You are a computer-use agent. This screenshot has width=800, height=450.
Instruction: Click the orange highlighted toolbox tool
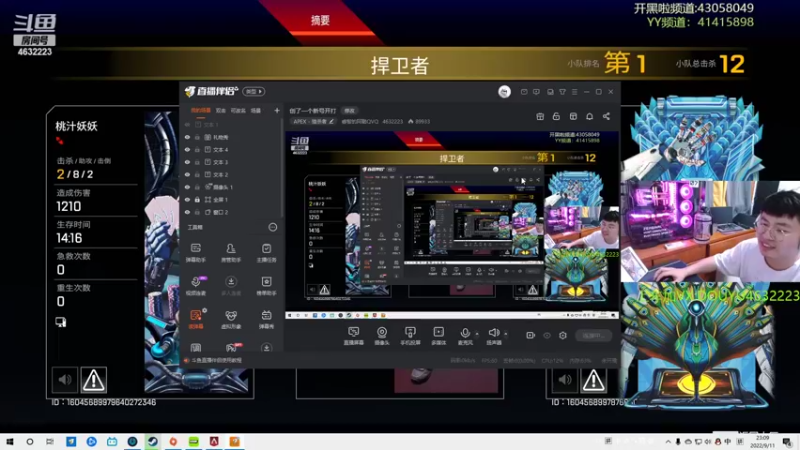point(196,319)
